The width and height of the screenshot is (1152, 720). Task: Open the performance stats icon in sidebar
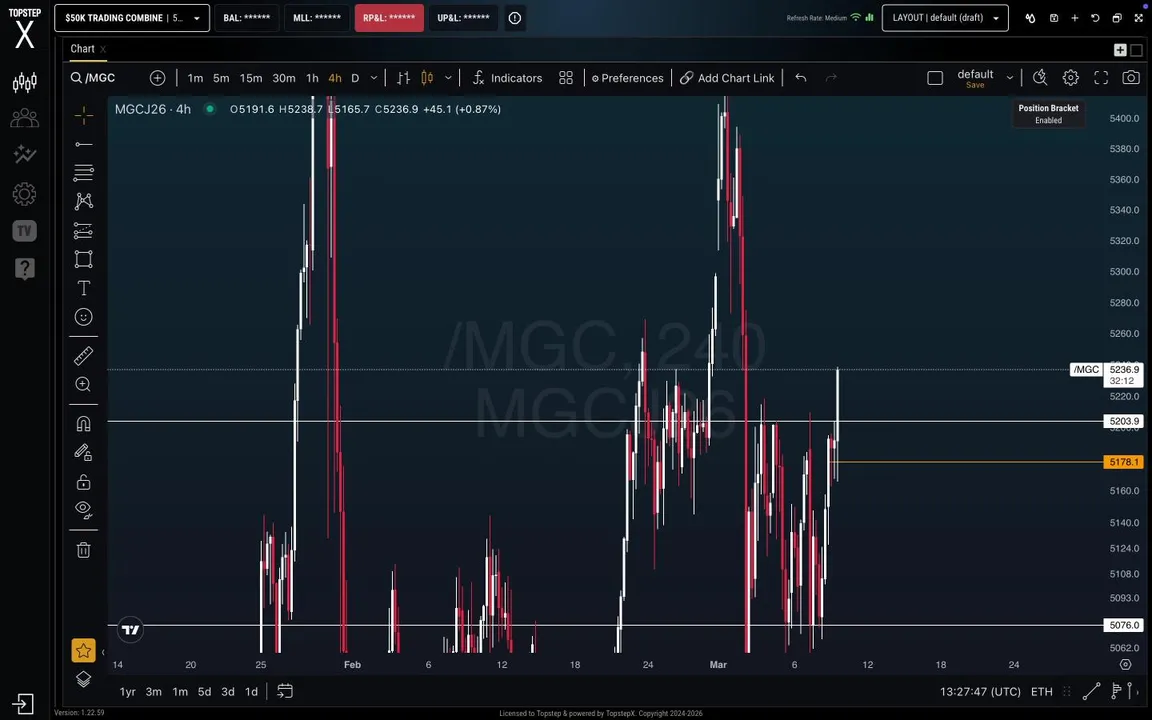[24, 154]
